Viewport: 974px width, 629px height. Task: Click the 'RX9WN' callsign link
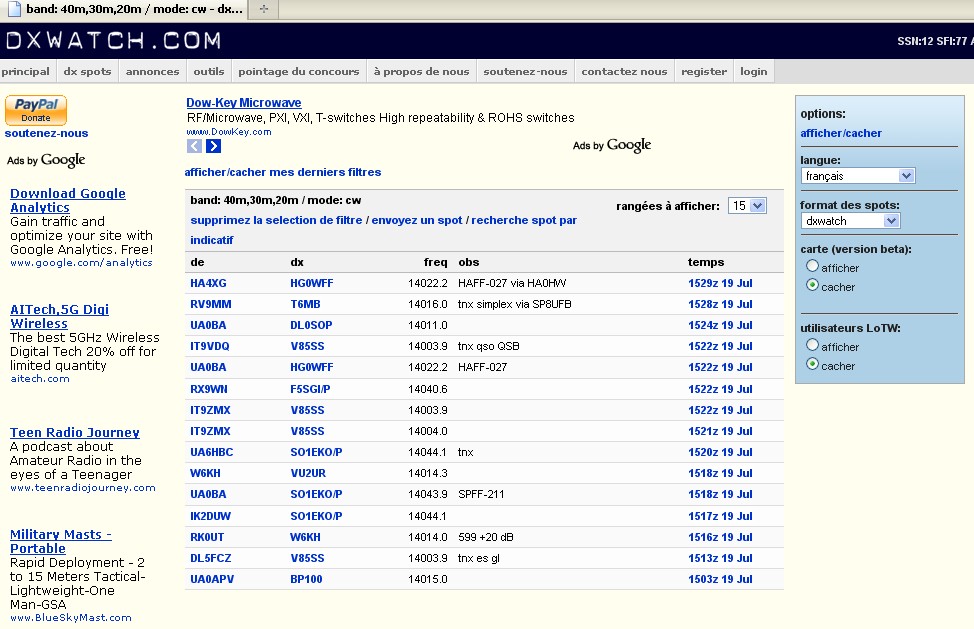pos(209,389)
